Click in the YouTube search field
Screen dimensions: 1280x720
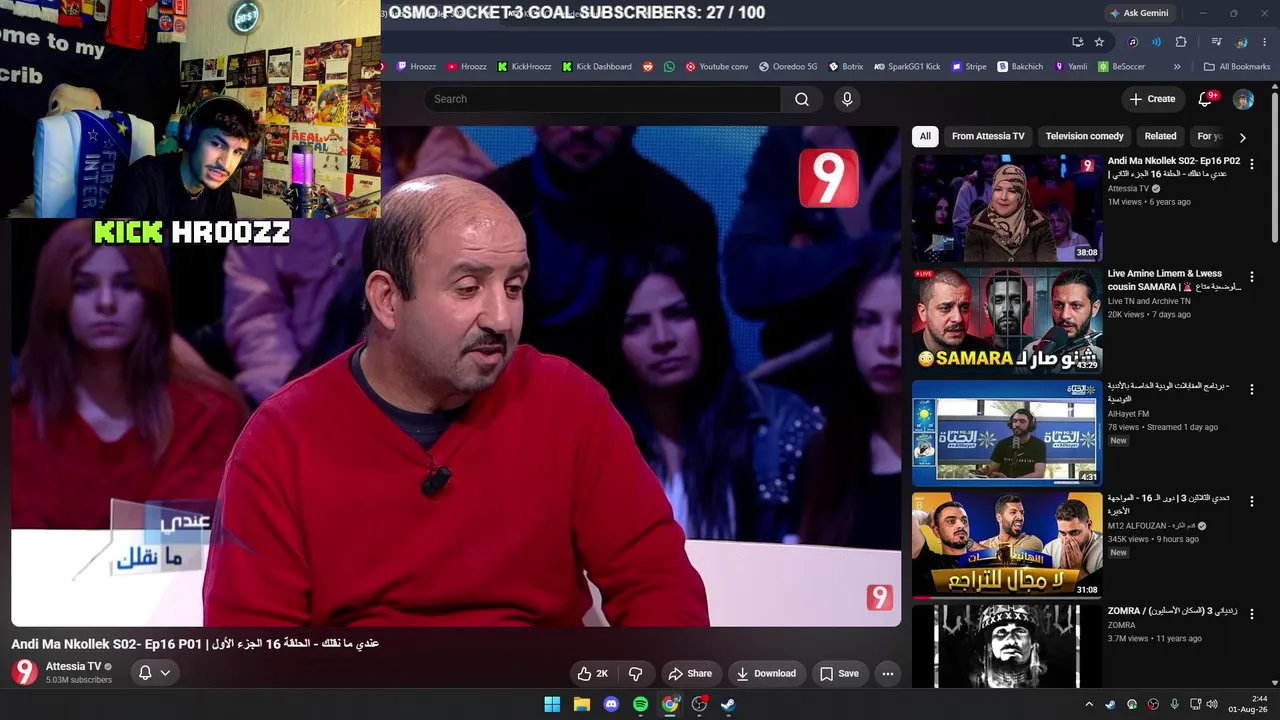pyautogui.click(x=603, y=99)
